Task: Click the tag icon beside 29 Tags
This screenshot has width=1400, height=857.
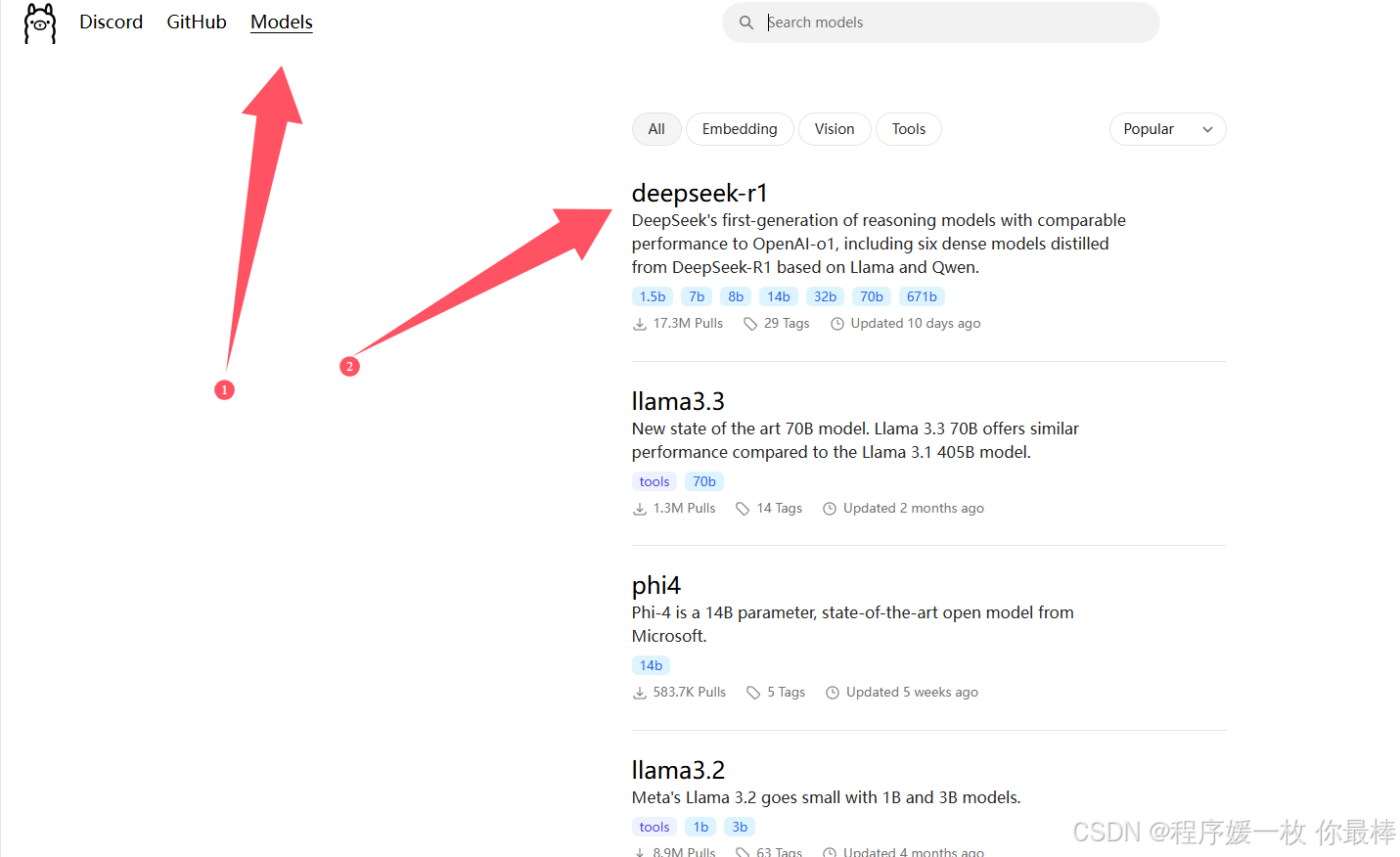Action: point(750,324)
